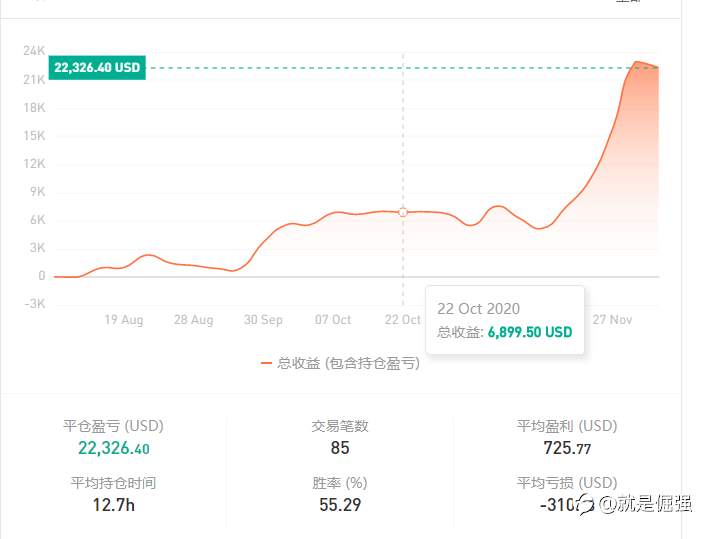The image size is (701, 539).
Task: Click the 22 Oct axis label
Action: click(x=402, y=320)
